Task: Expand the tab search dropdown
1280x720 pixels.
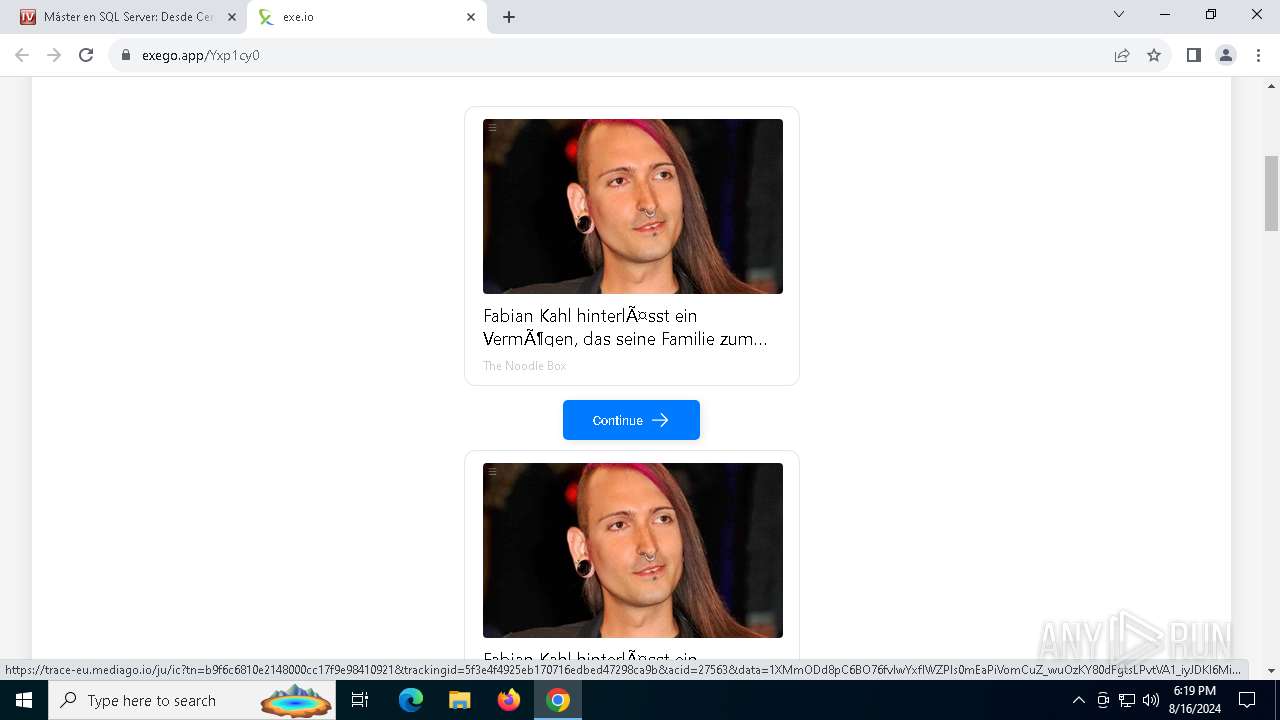Action: (1119, 15)
